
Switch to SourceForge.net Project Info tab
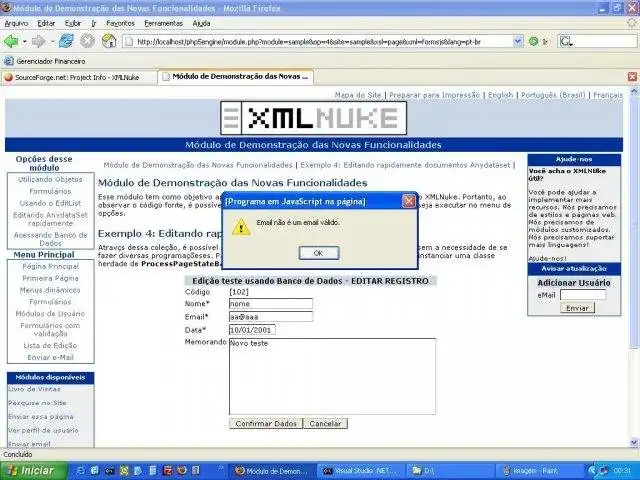[79, 77]
